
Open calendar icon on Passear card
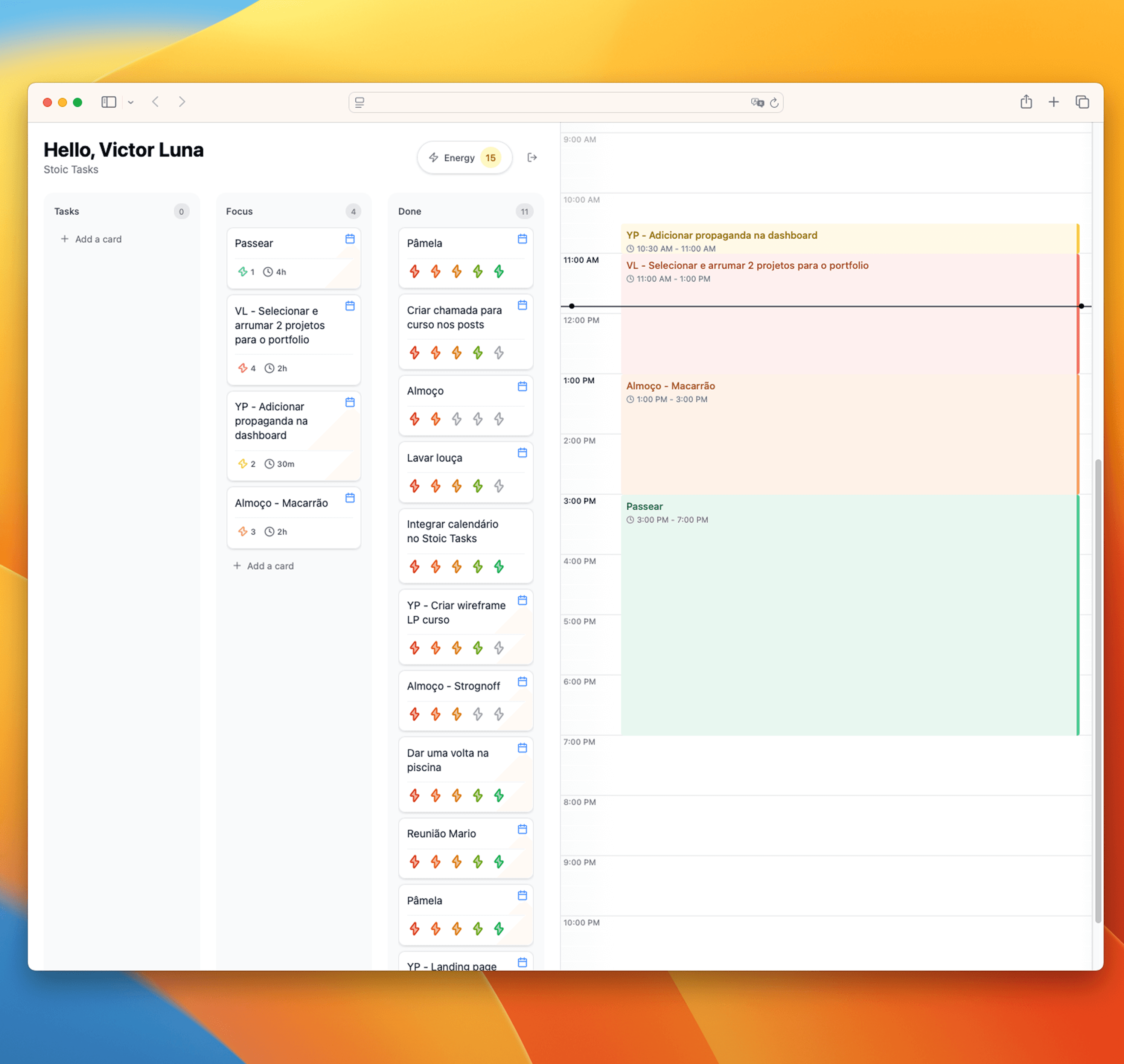click(x=350, y=239)
